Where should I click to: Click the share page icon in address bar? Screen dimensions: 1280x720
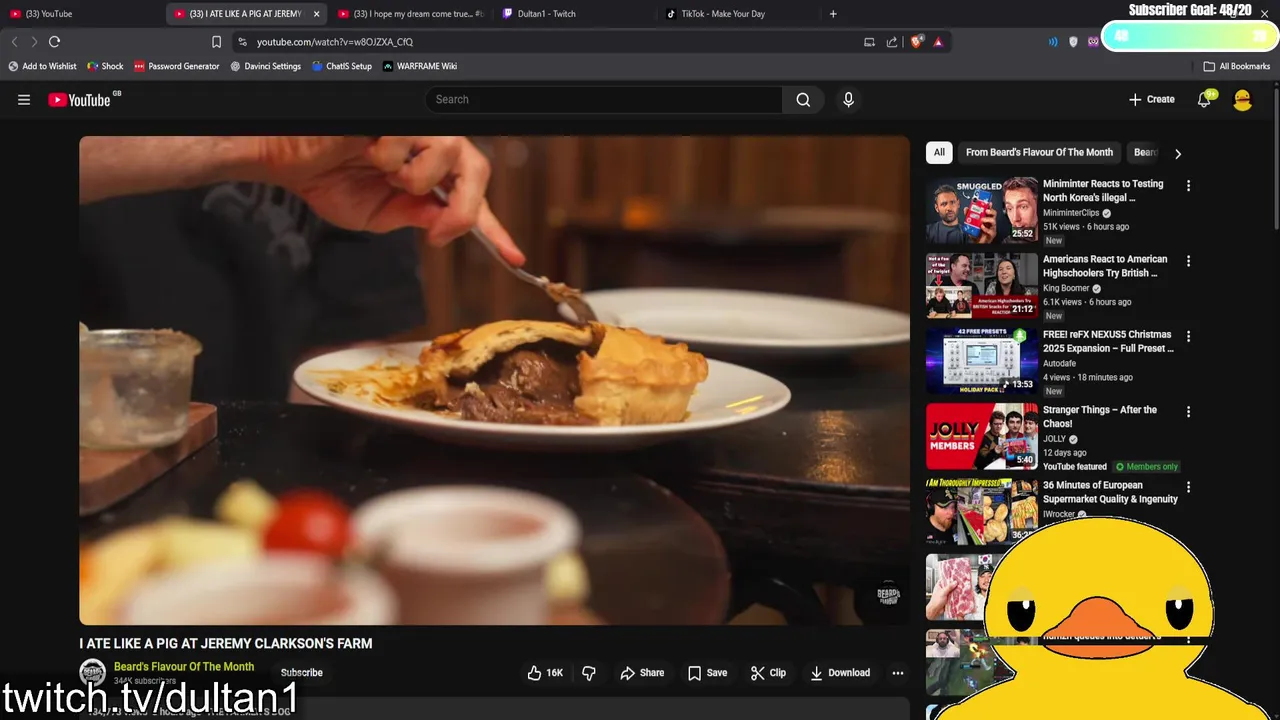891,42
